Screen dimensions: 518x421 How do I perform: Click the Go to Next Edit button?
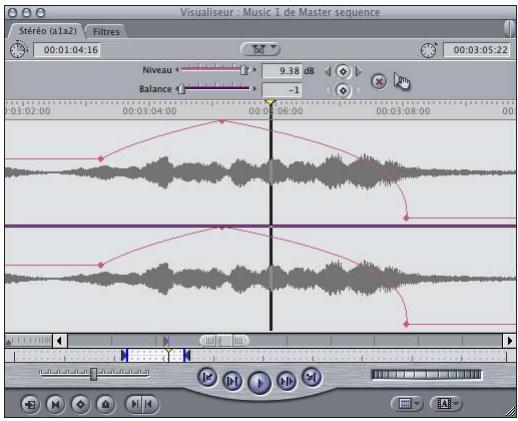tap(312, 377)
